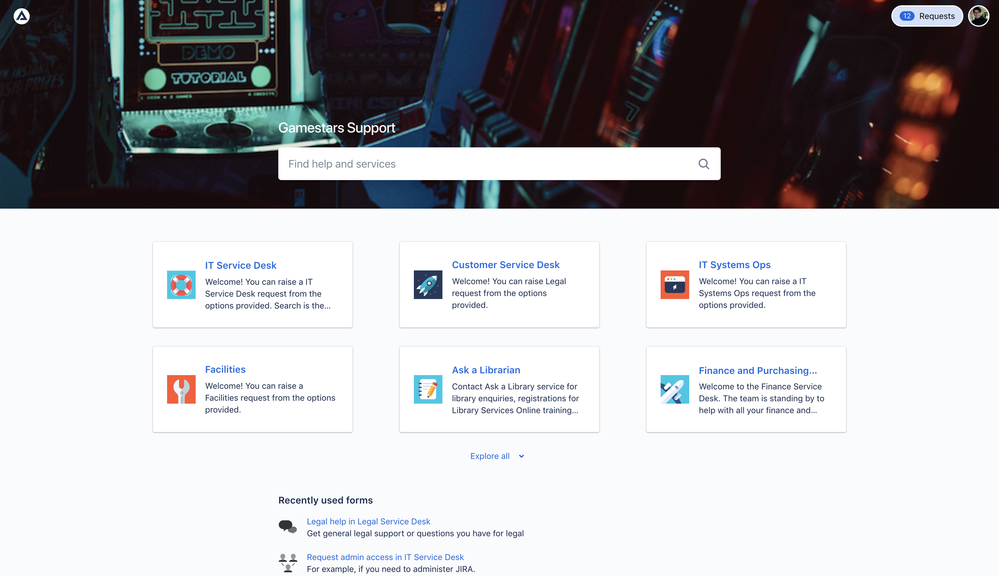Click the Ask a Librarian notepad icon

coord(428,389)
